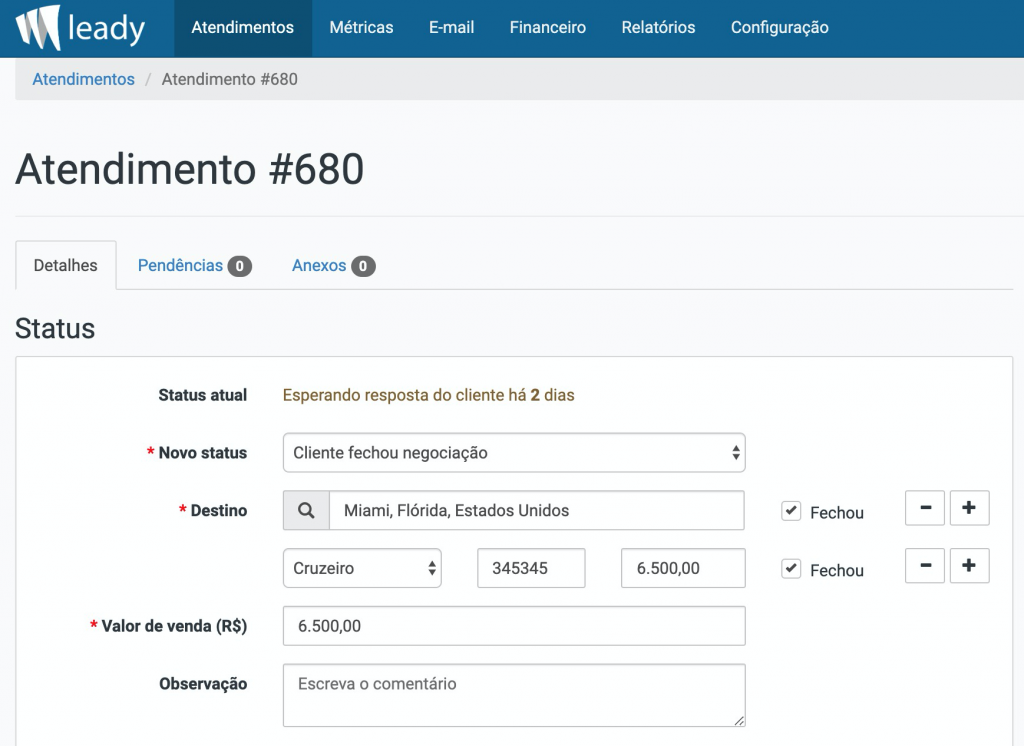Add a destination row with plus in Miami row
This screenshot has height=746, width=1024.
point(969,508)
